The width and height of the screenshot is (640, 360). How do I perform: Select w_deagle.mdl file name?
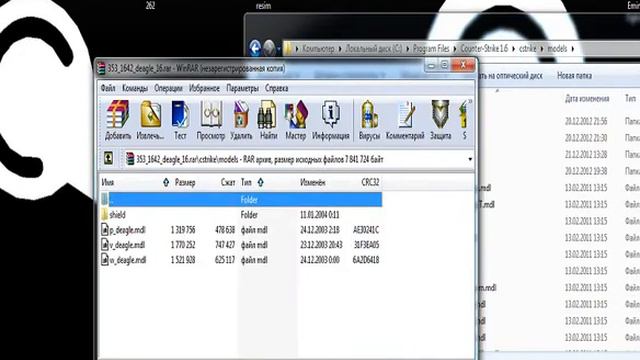(128, 260)
